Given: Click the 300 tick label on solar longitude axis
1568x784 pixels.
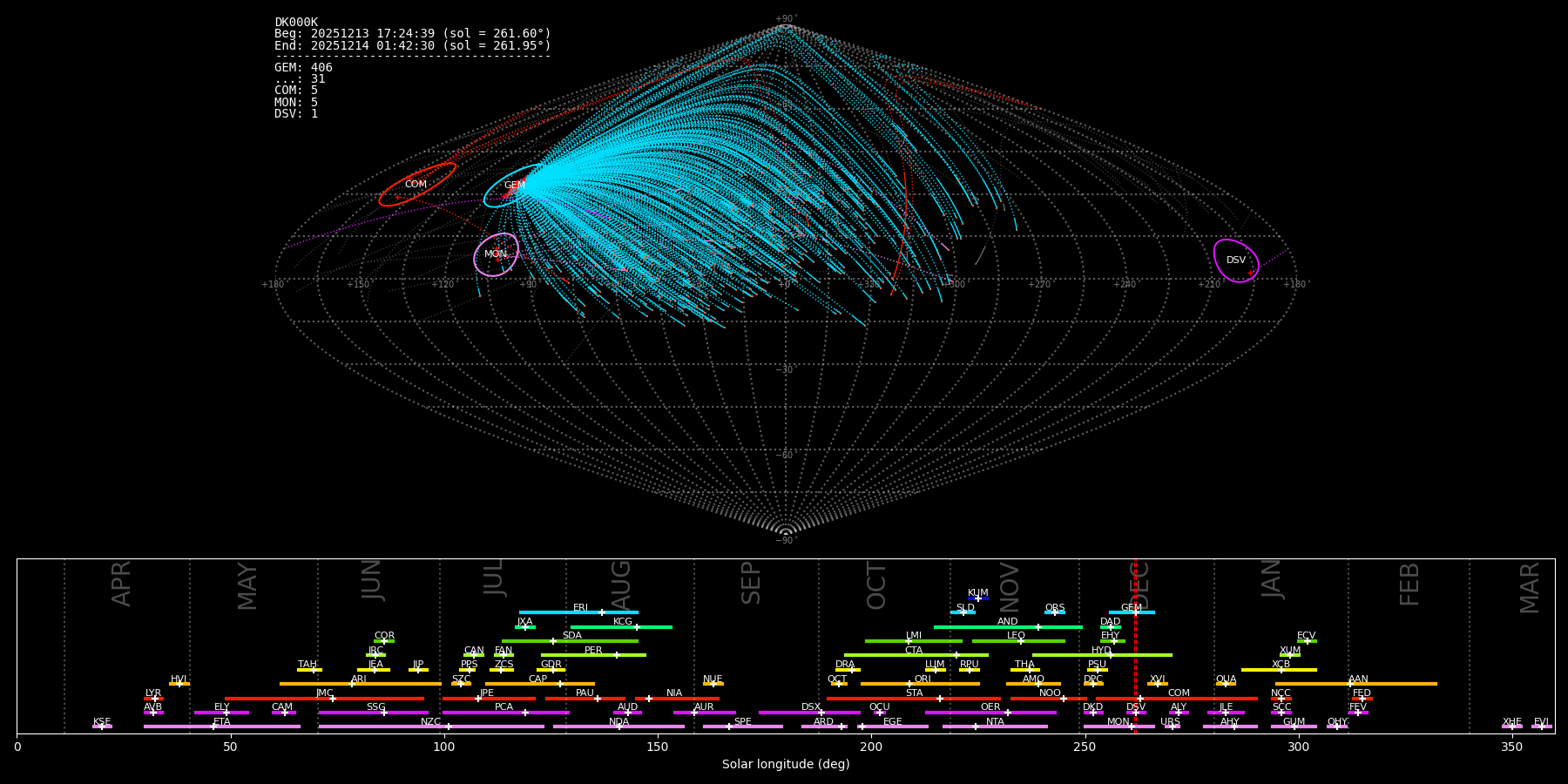Looking at the screenshot, I should pos(1298,747).
